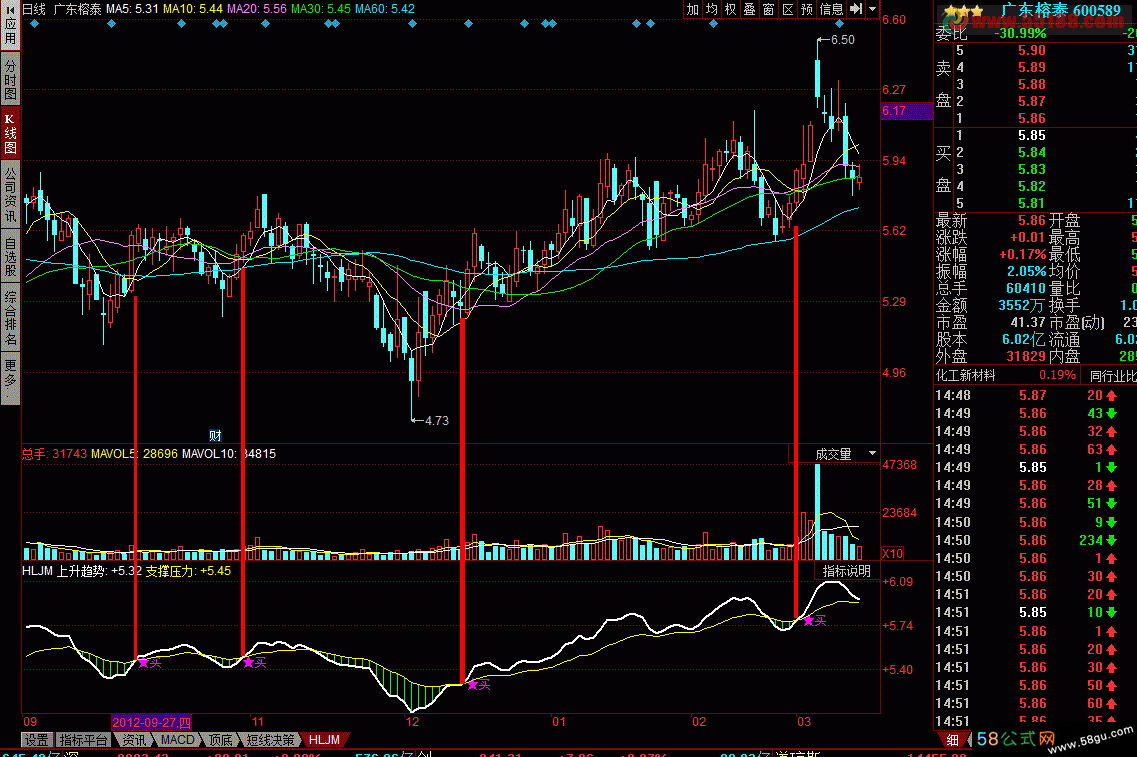Screen dimensions: 1137x757
Task: Click the 委比 value -30.99%
Action: pos(1020,33)
